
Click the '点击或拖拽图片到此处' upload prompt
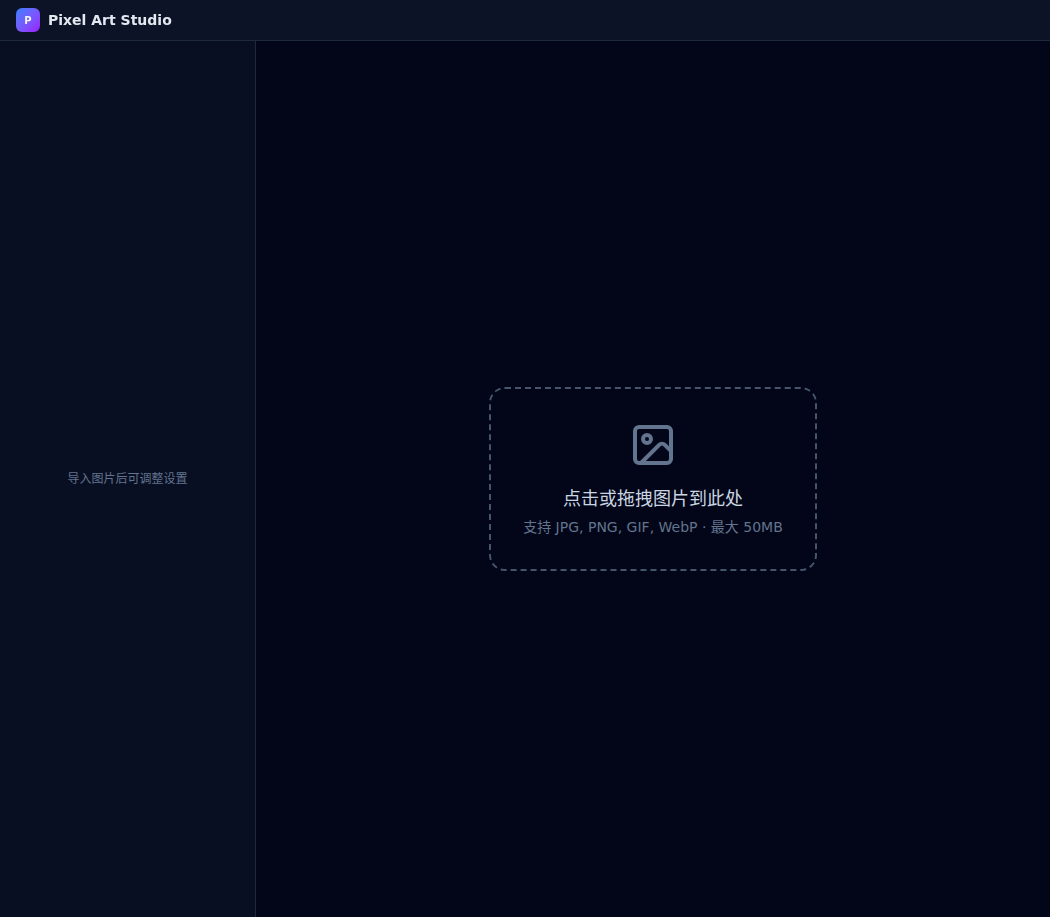coord(653,498)
